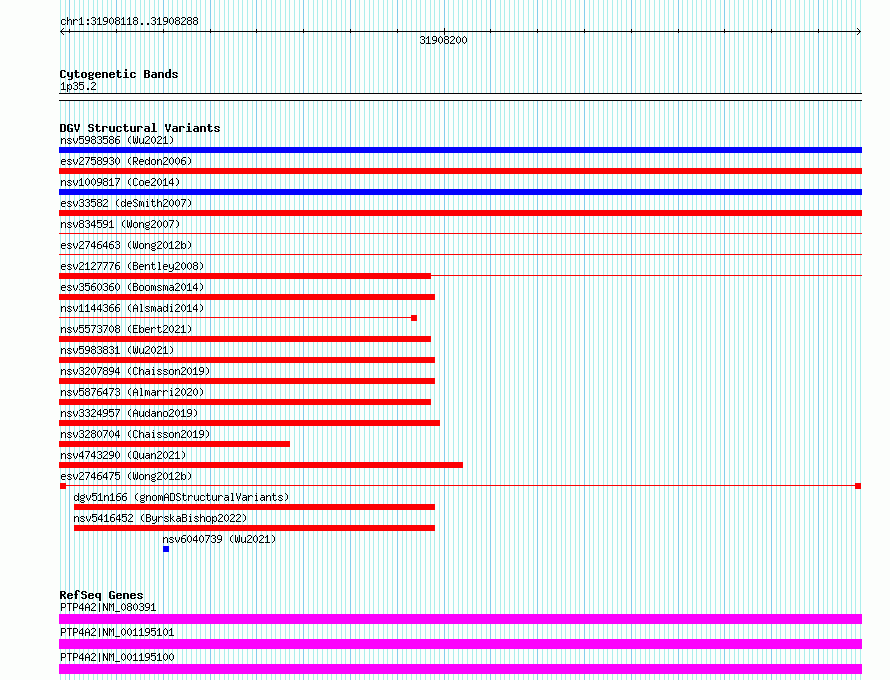890x680 pixels.
Task: Open esv2127776 (Bentley2008) variant label
Action: [132, 266]
